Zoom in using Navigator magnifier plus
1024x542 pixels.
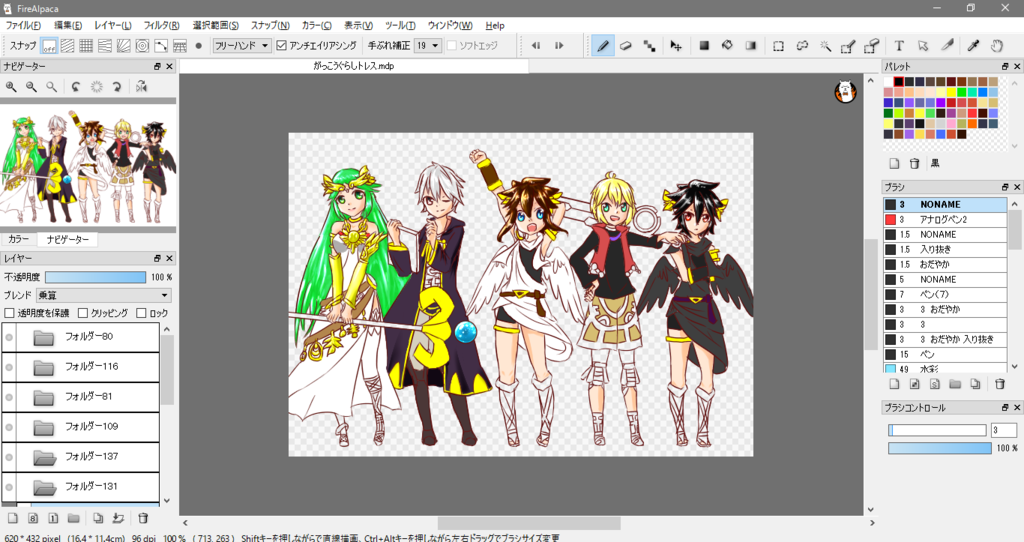click(x=11, y=86)
